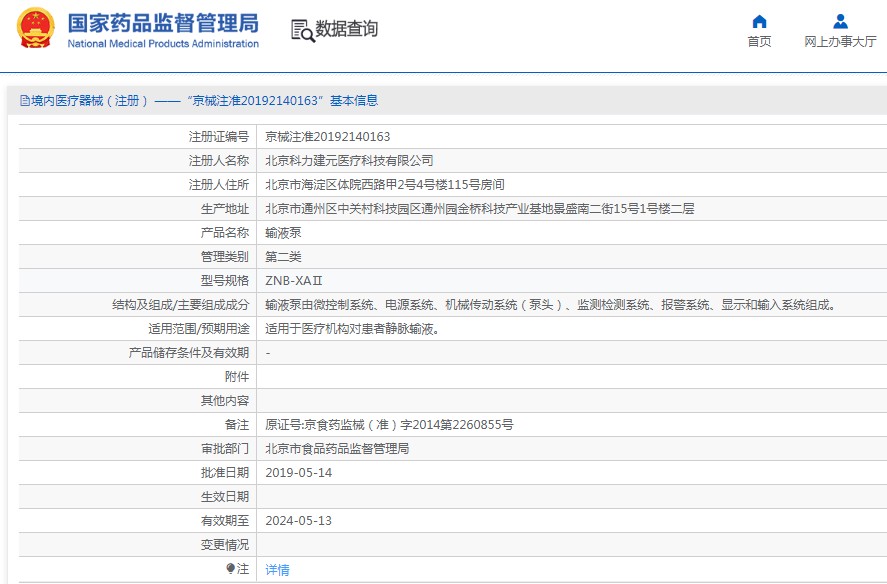Click the 注册人住所 label
This screenshot has height=584, width=887.
click(219, 185)
